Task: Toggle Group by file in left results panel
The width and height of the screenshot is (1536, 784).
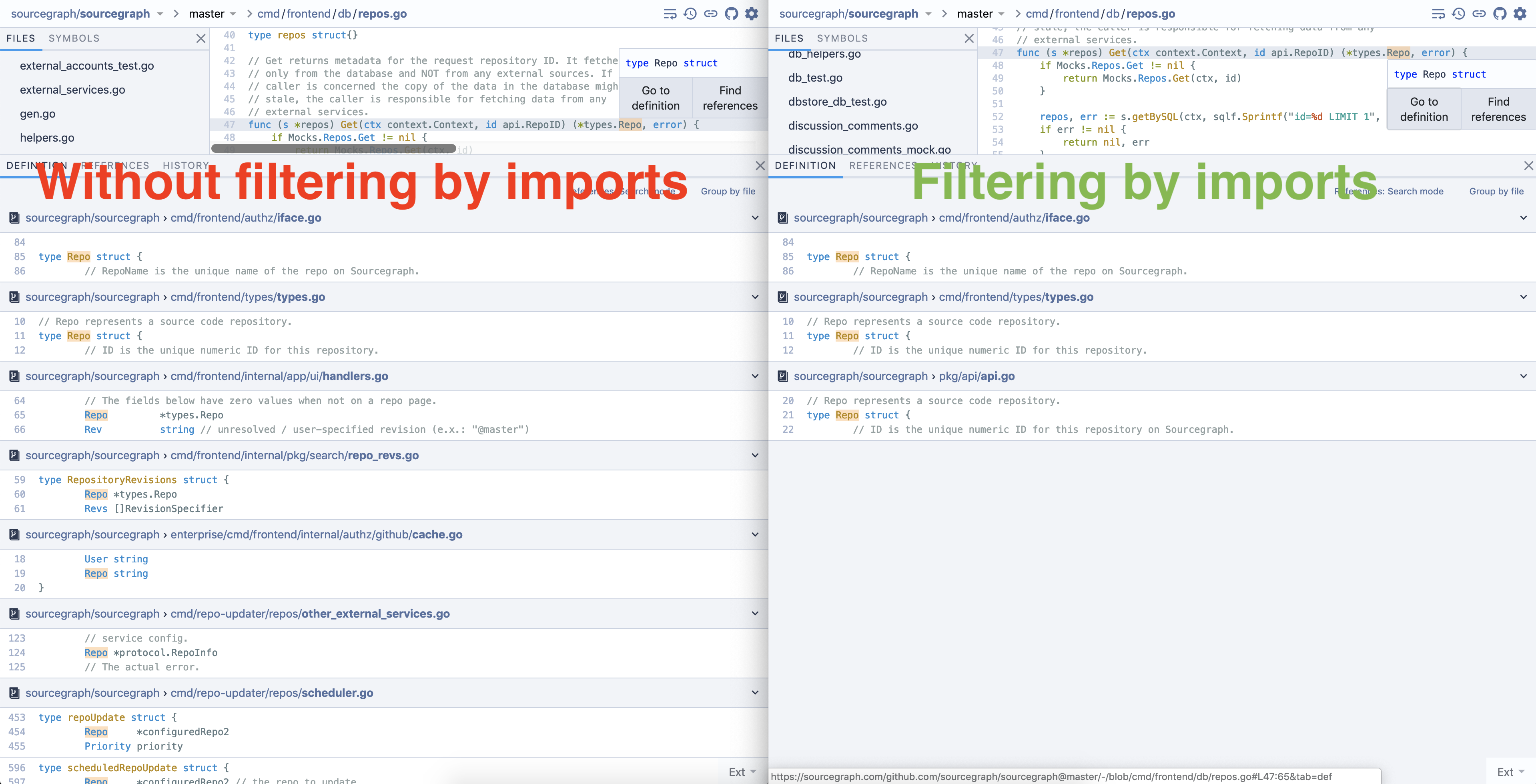Action: [x=728, y=191]
